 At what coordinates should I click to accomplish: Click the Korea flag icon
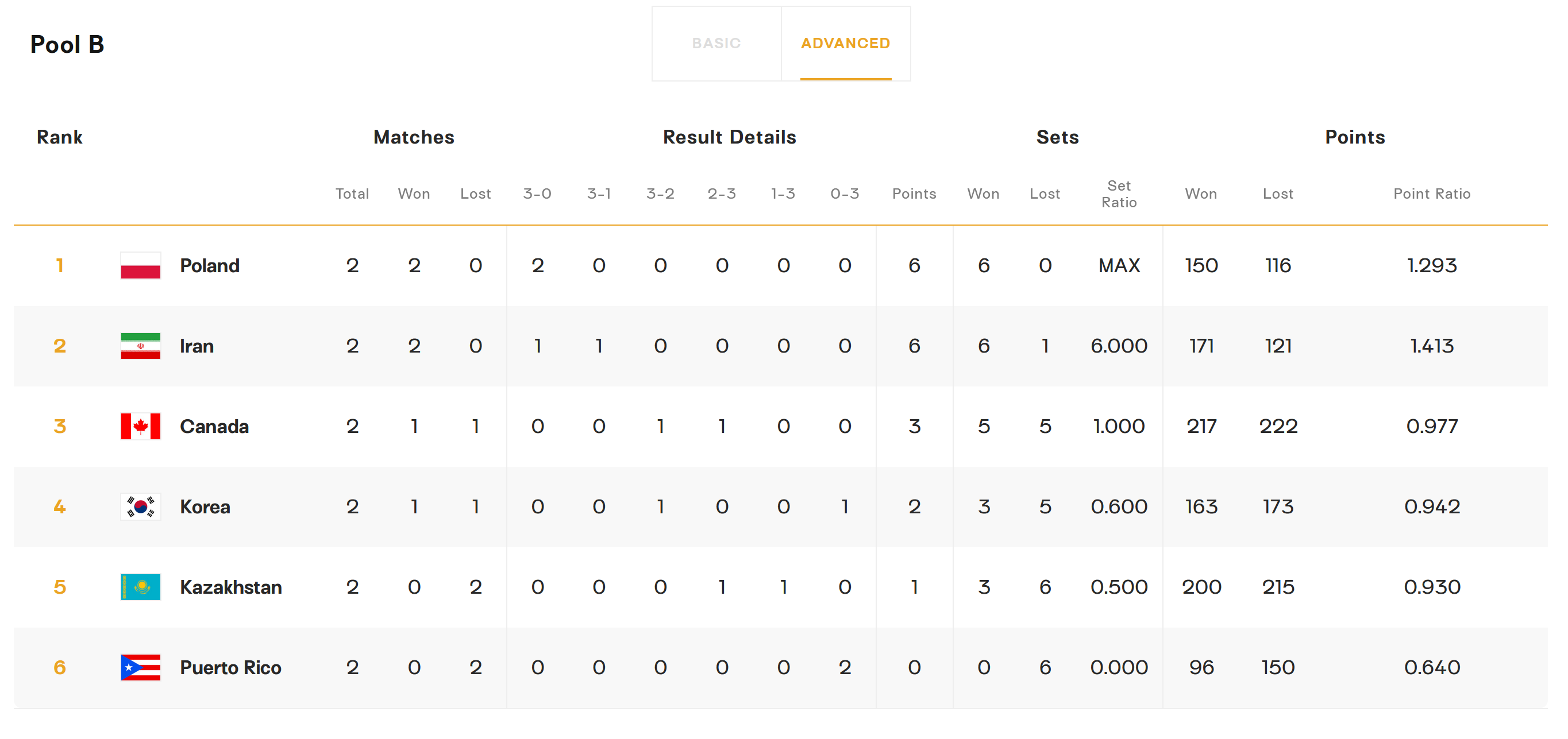point(141,506)
